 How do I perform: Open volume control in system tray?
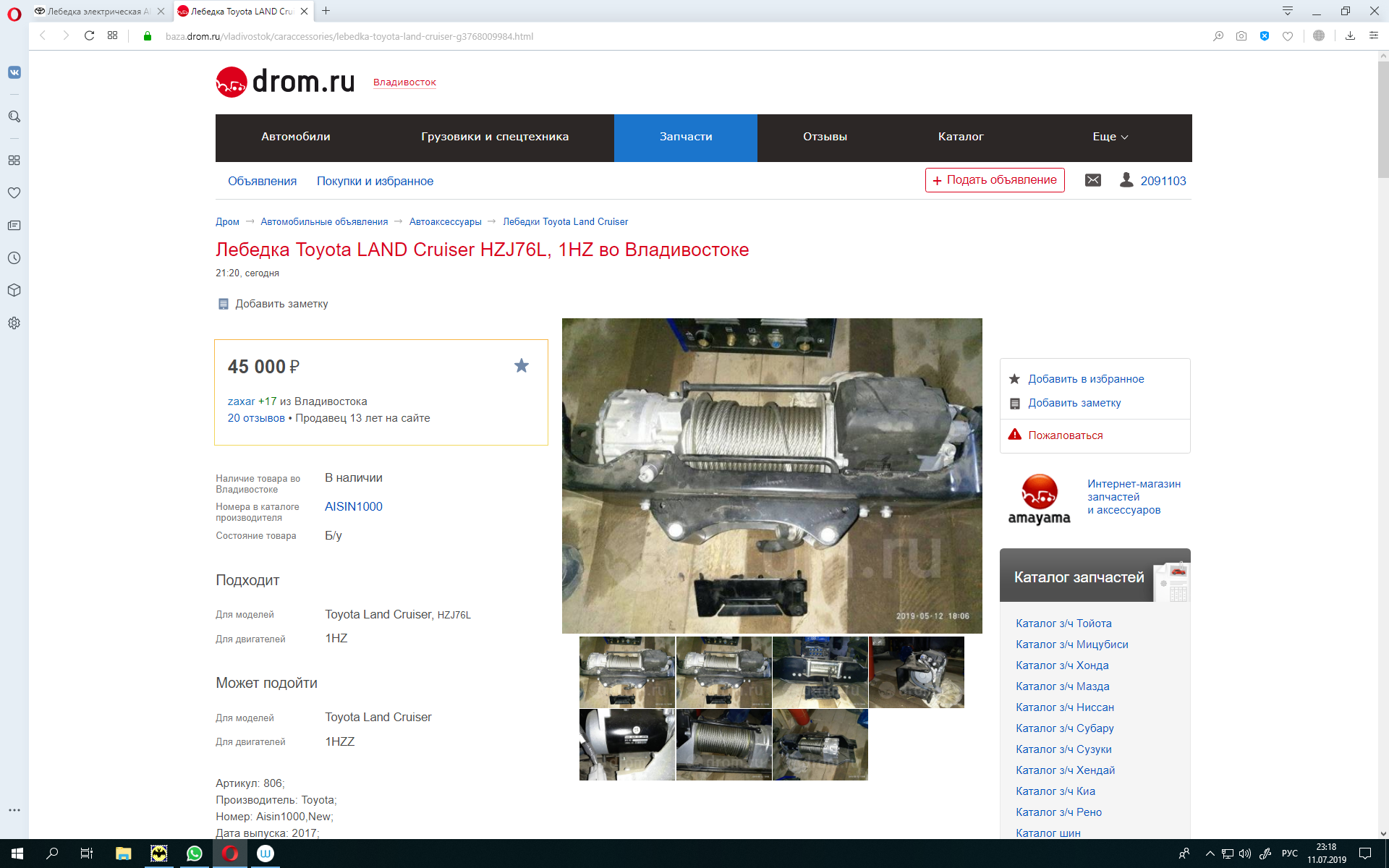click(x=1245, y=854)
